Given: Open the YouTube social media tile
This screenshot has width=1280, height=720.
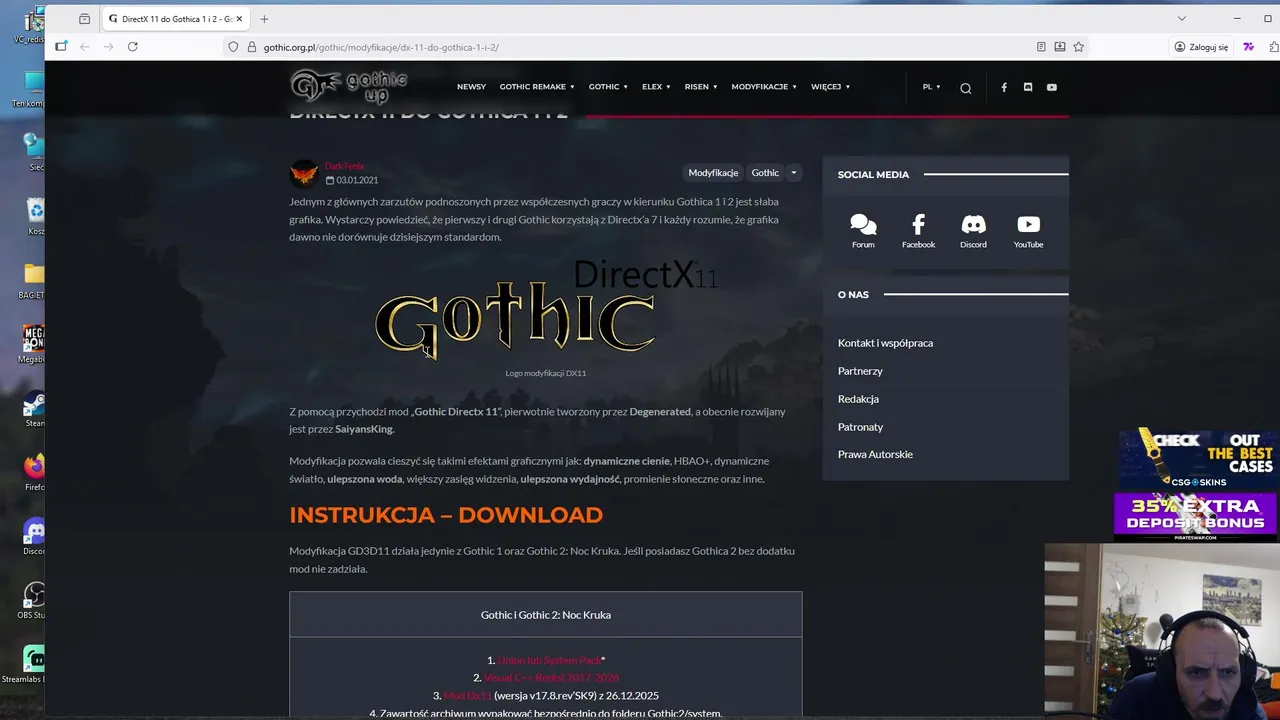Looking at the screenshot, I should tap(1028, 231).
